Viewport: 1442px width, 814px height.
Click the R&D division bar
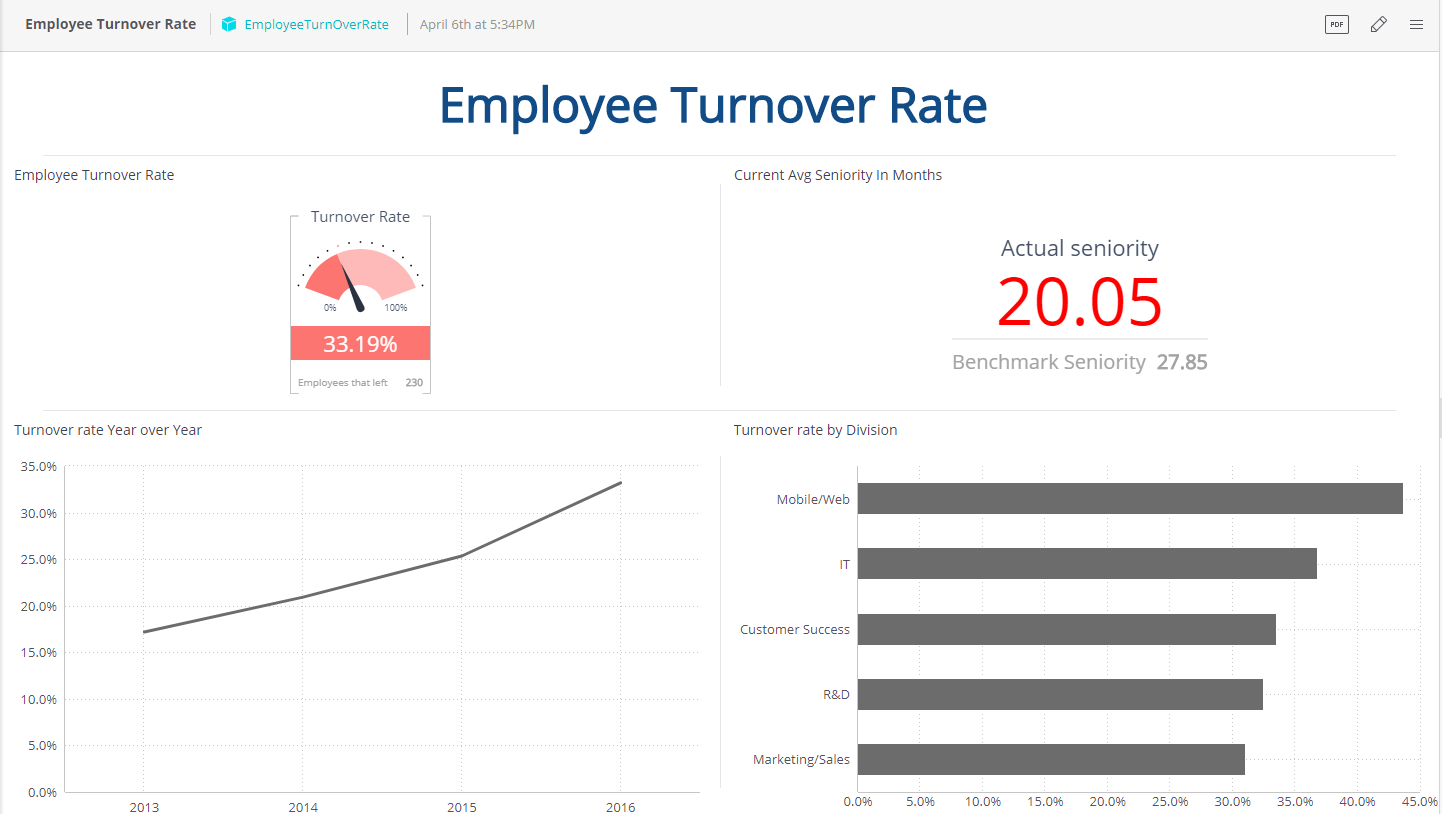pyautogui.click(x=1059, y=694)
